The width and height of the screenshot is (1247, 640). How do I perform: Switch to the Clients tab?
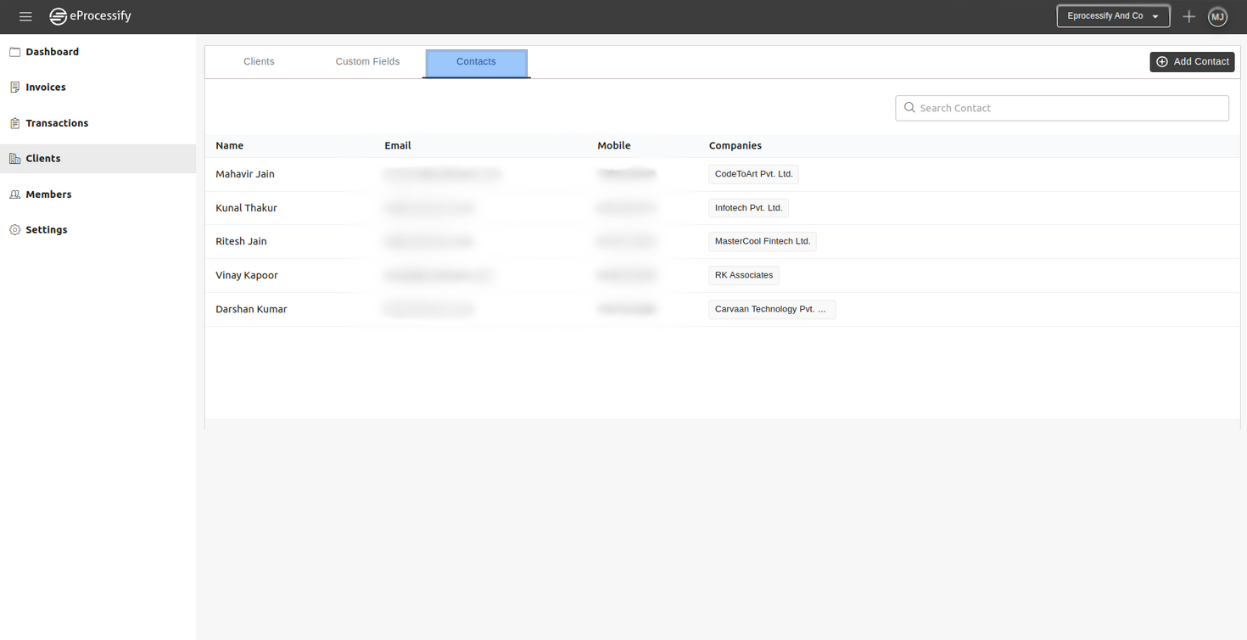pyautogui.click(x=259, y=62)
